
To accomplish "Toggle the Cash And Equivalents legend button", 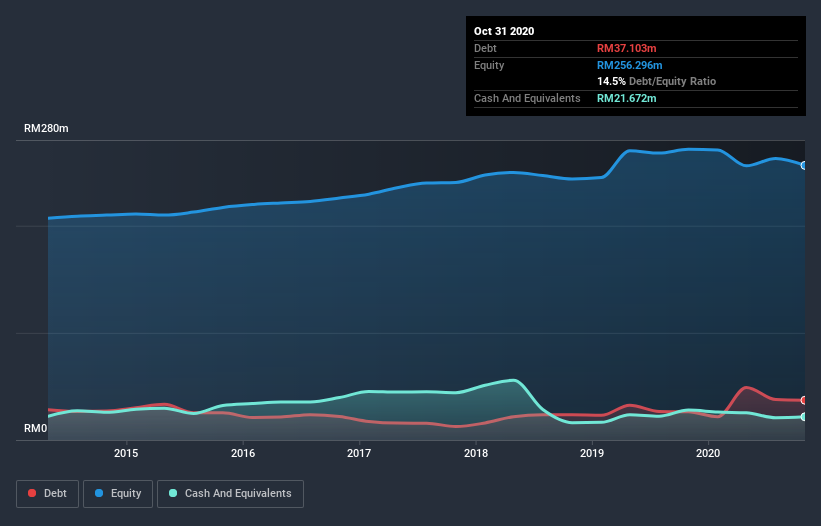I will pos(230,494).
